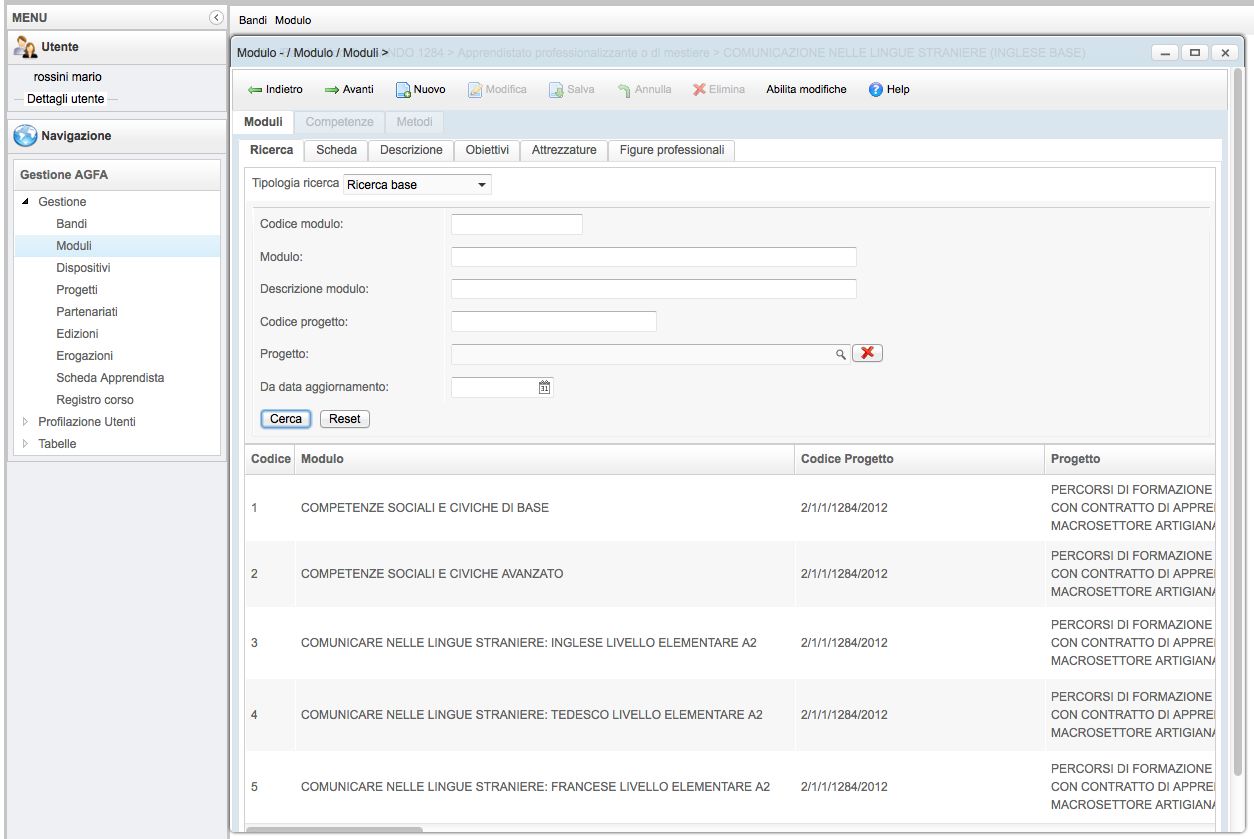Clear Progetto field with red X icon
This screenshot has width=1254, height=839.
click(x=867, y=353)
